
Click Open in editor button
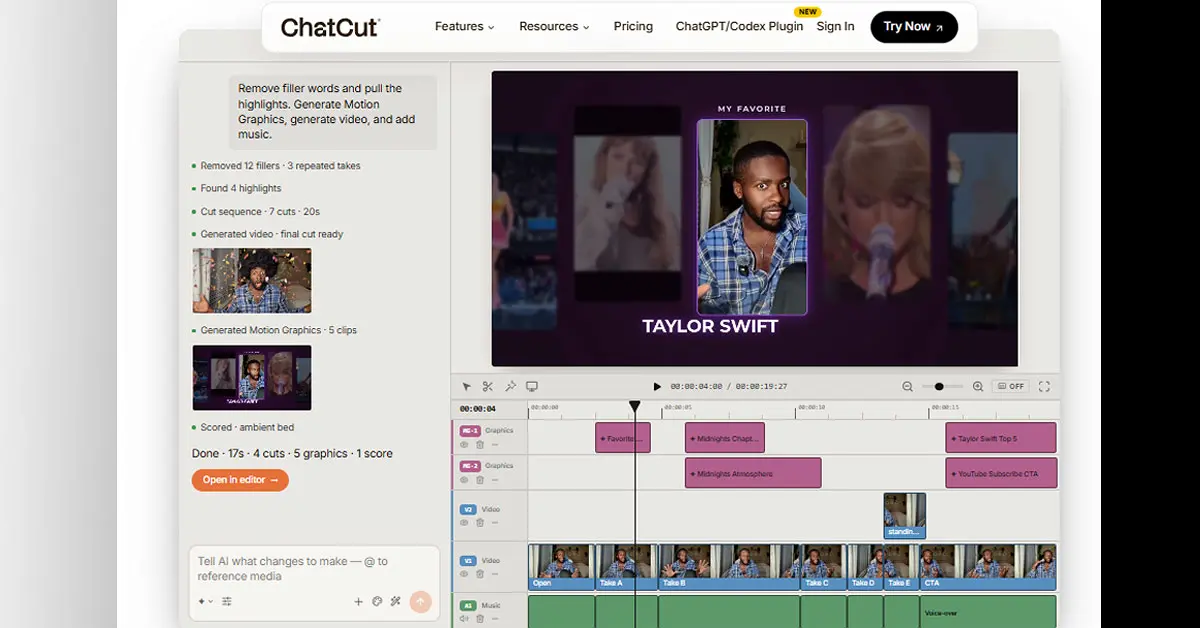tap(240, 480)
